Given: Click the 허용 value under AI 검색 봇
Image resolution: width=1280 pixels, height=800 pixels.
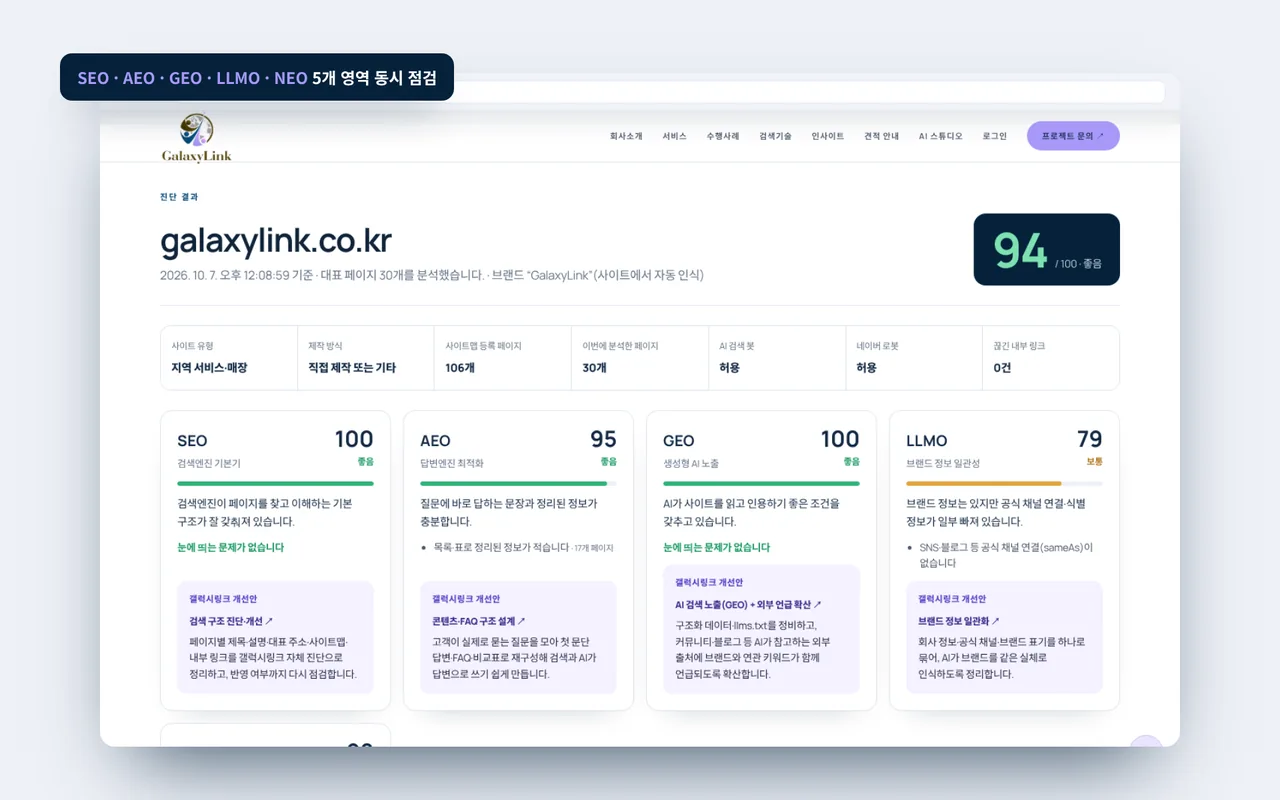Looking at the screenshot, I should [729, 368].
